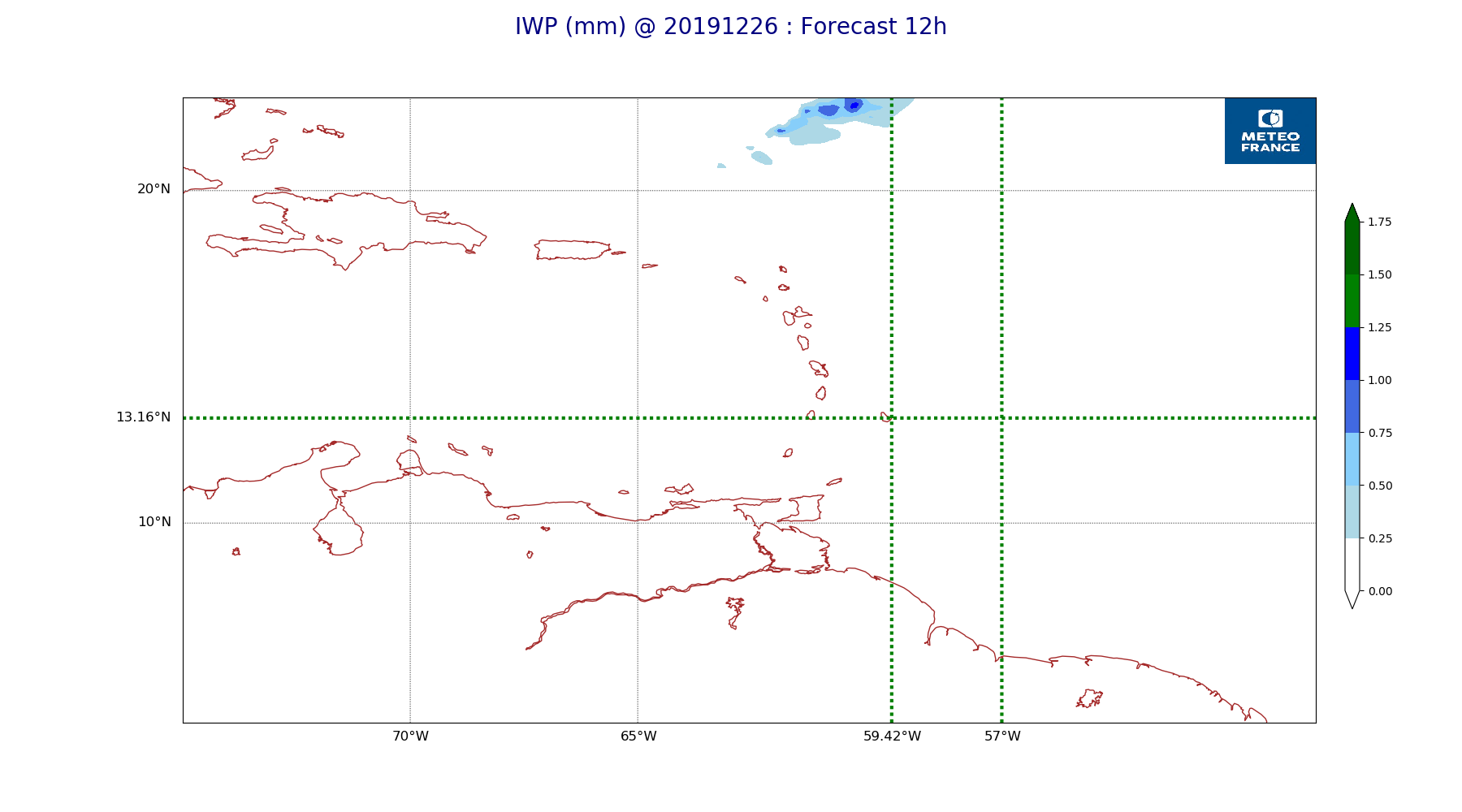1462x812 pixels.
Task: Click the 70°W longitude axis label
Action: 410,736
